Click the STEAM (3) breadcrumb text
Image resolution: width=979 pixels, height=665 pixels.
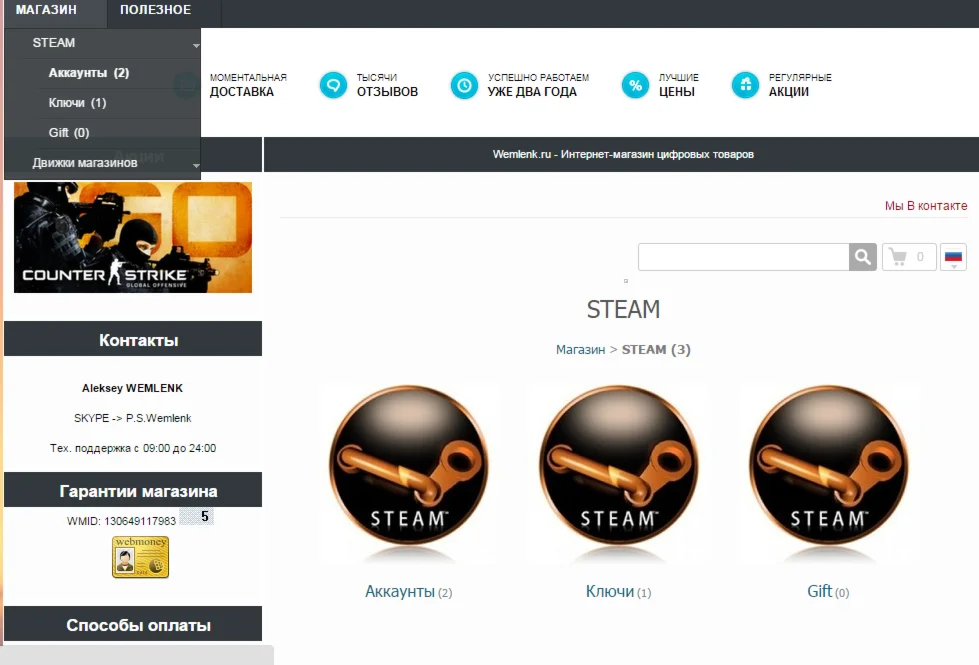click(x=656, y=350)
